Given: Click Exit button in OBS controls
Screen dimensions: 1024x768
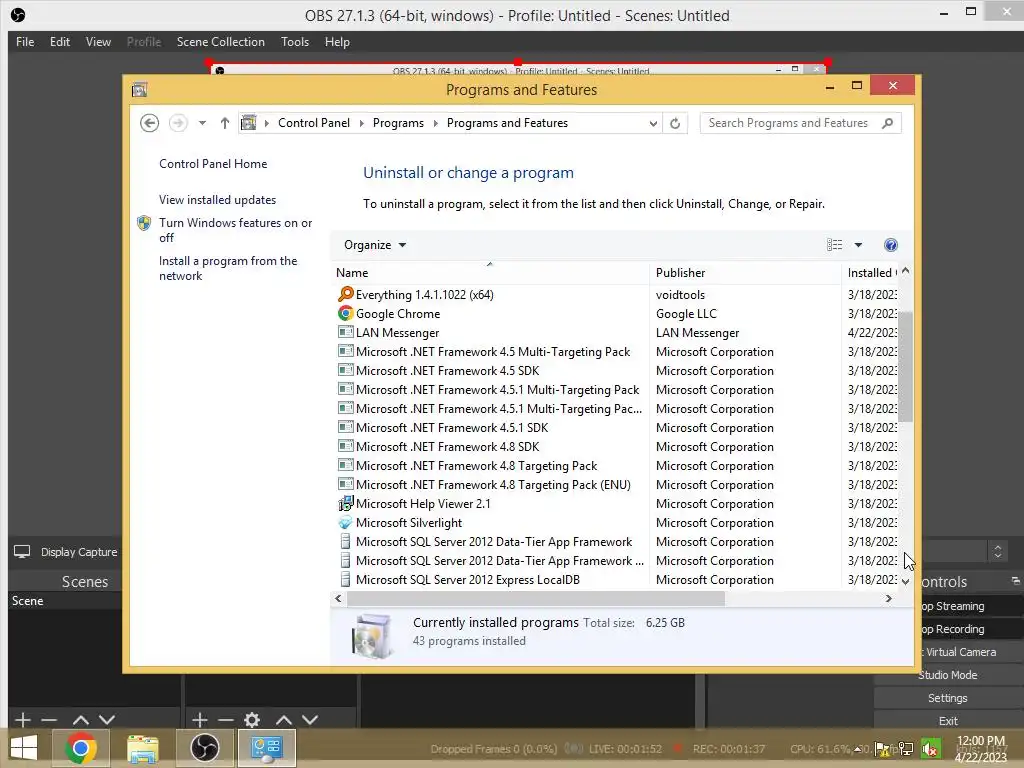Looking at the screenshot, I should tap(948, 721).
